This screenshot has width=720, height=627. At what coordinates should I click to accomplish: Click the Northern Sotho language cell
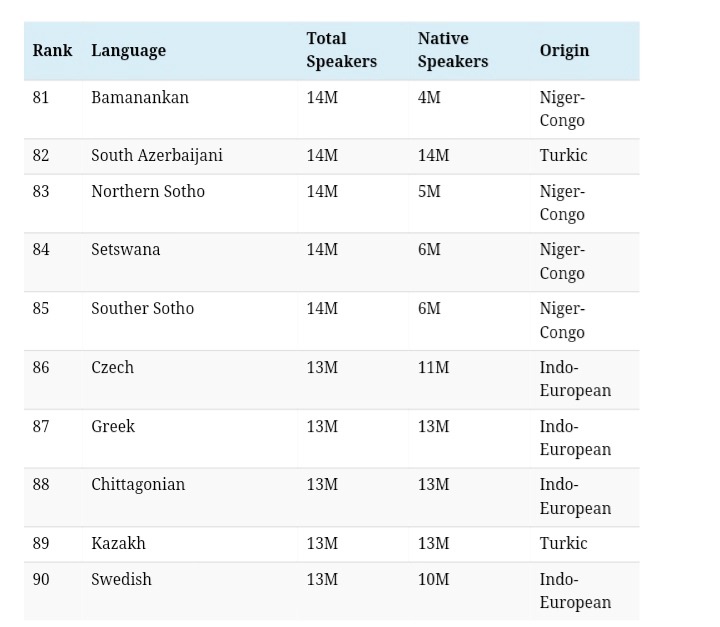pyautogui.click(x=148, y=192)
